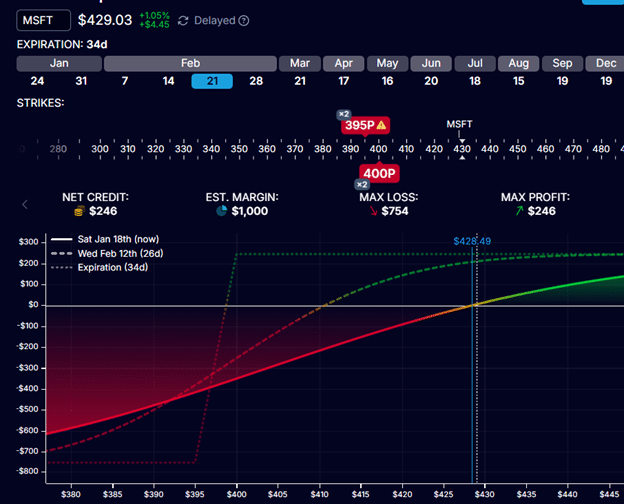Click the +1.05% change value
Image resolution: width=624 pixels, height=504 pixels.
click(154, 16)
